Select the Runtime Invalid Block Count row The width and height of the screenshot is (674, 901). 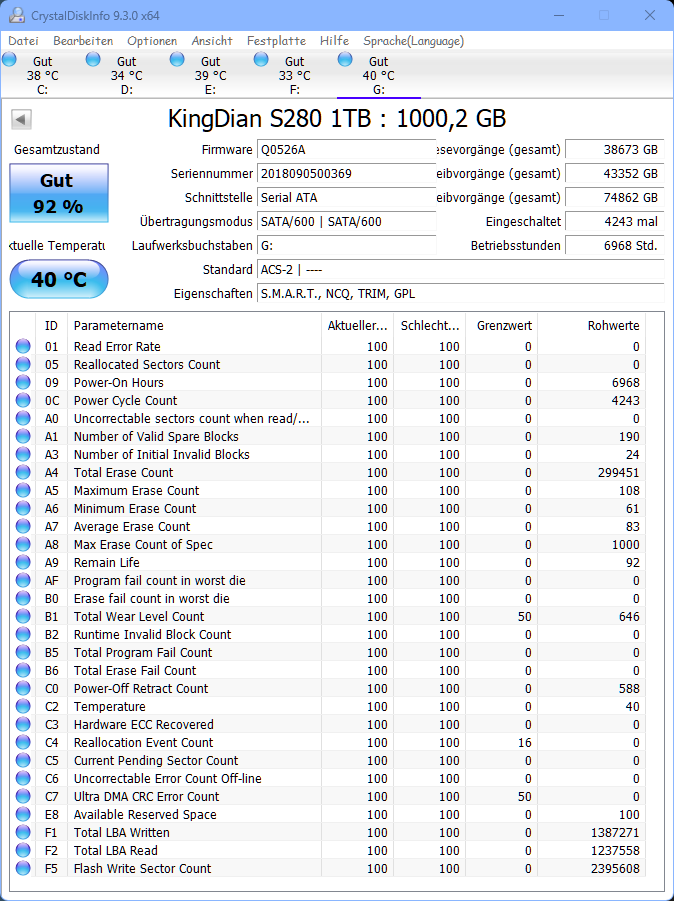tap(328, 634)
